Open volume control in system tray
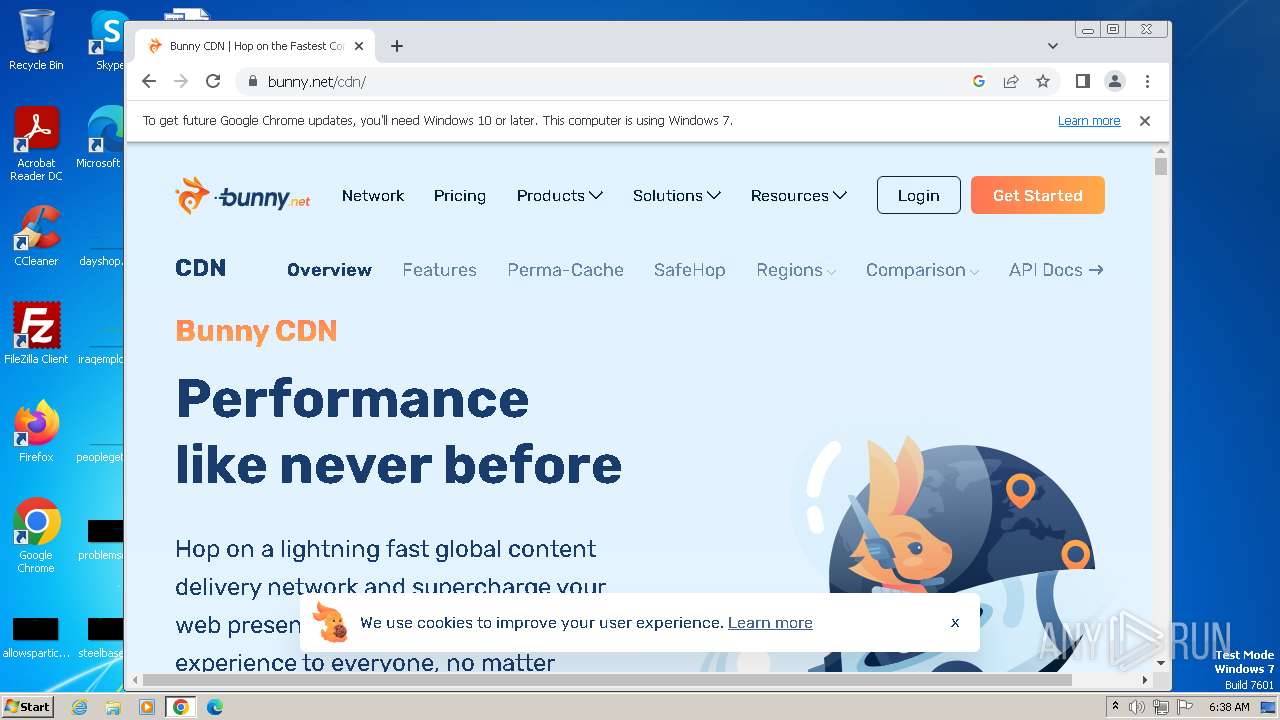The image size is (1280, 720). tap(1137, 707)
